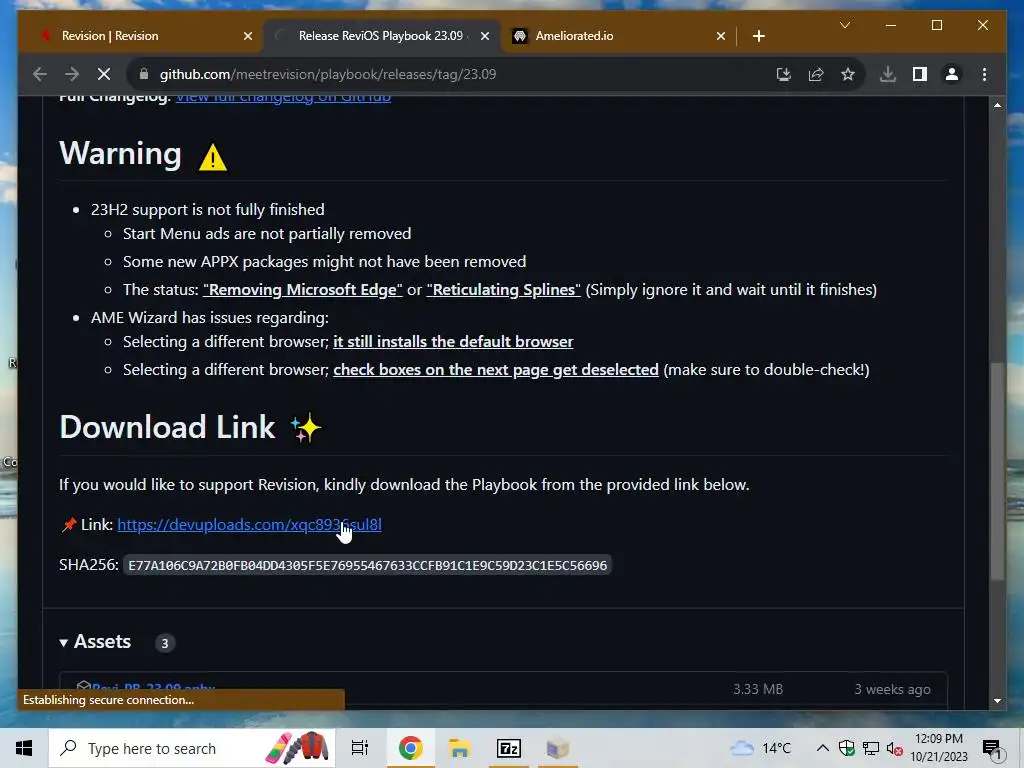
Task: Open the Windows Start menu
Action: (x=24, y=748)
